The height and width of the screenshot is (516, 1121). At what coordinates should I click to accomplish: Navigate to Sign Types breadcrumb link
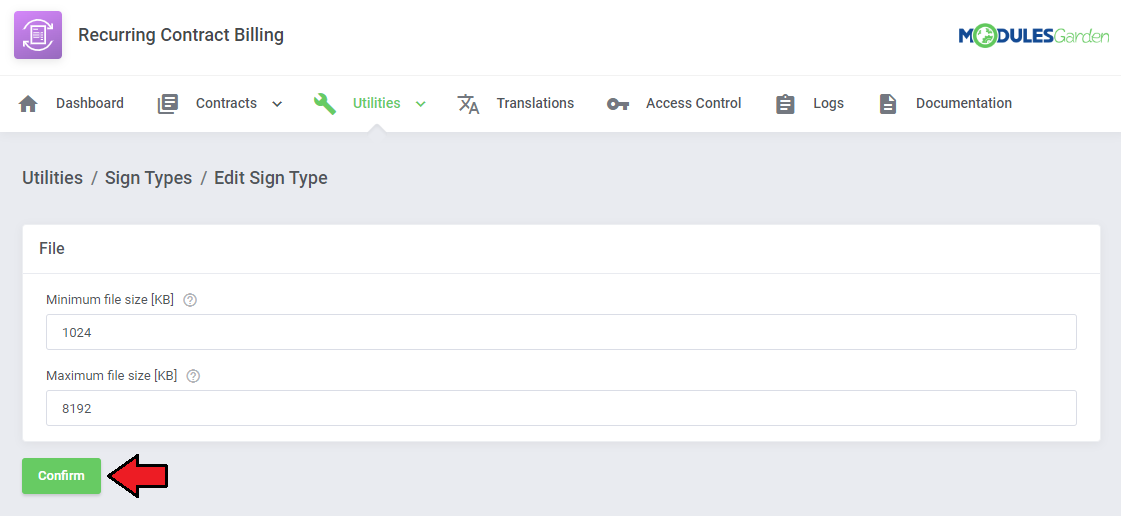(x=148, y=178)
